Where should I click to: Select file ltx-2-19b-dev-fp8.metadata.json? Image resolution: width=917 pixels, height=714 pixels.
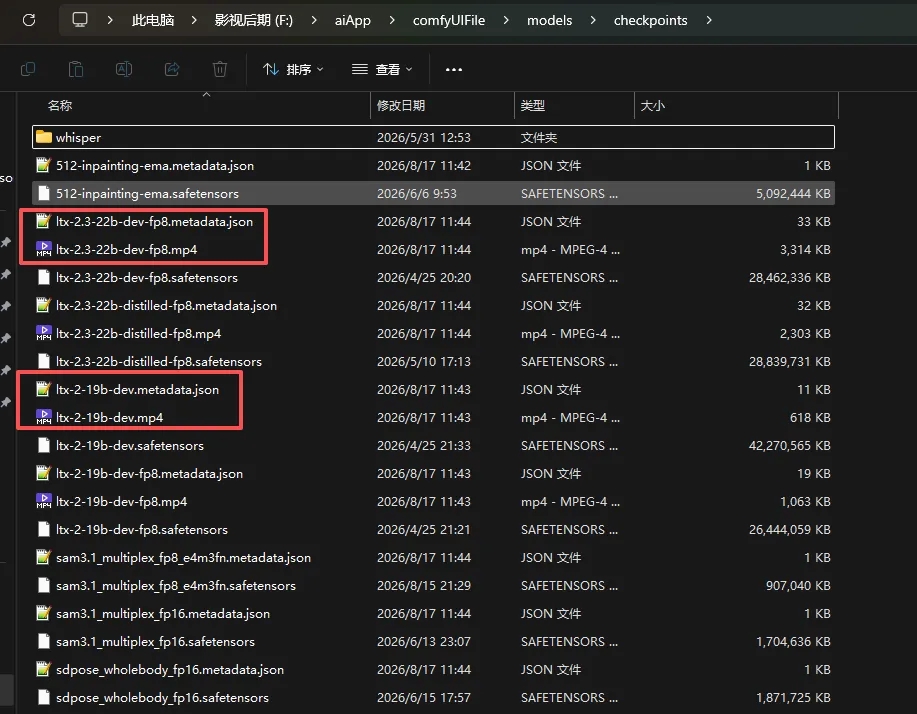[433, 474]
